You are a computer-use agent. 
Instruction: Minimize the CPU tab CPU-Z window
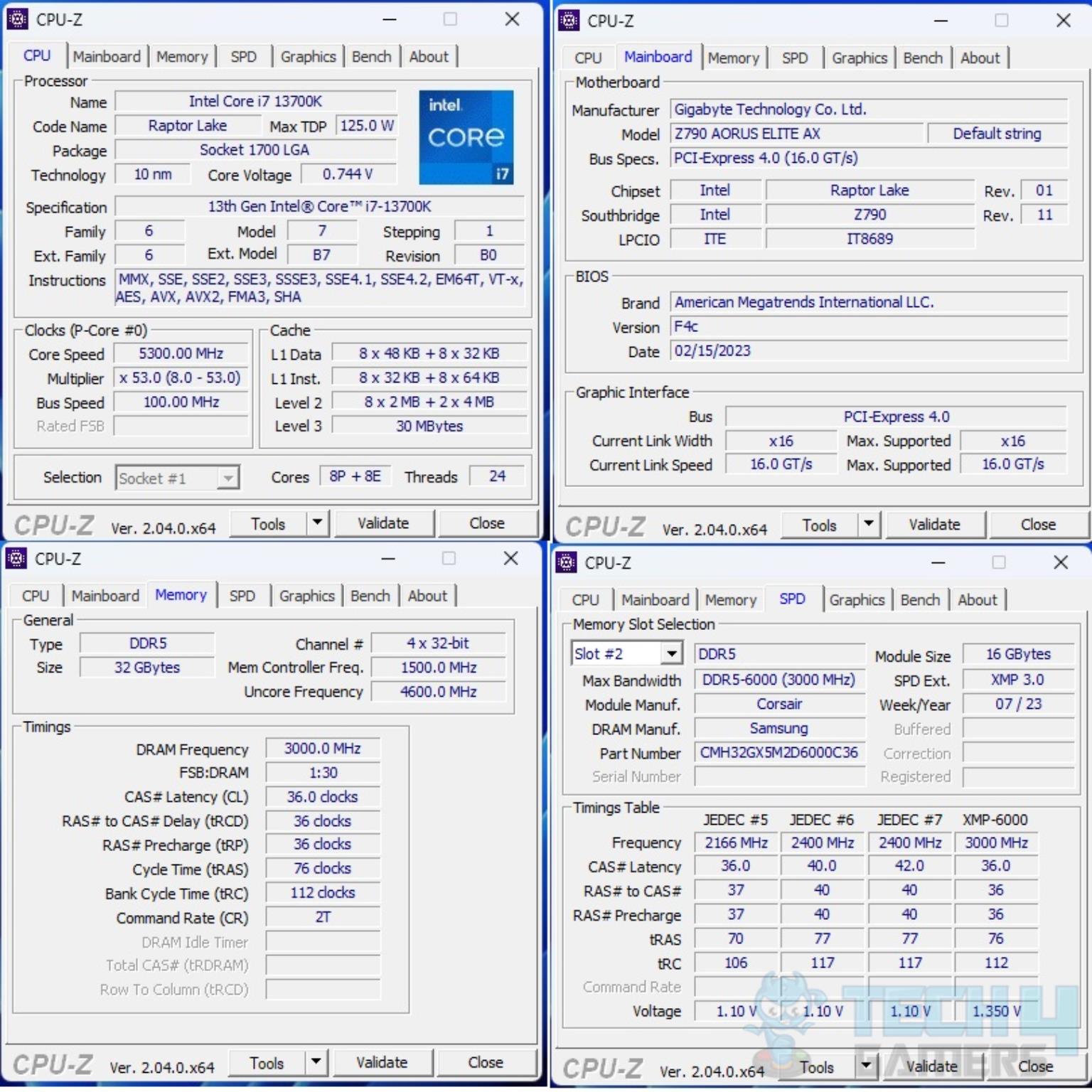[390, 20]
